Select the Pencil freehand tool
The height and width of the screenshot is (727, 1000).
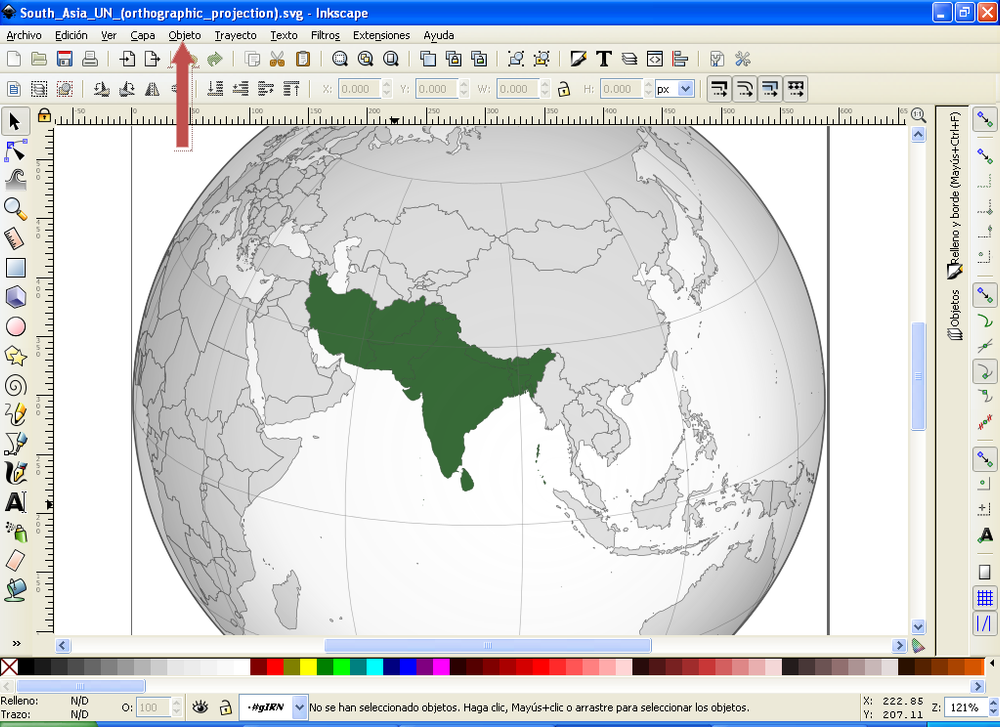(16, 415)
